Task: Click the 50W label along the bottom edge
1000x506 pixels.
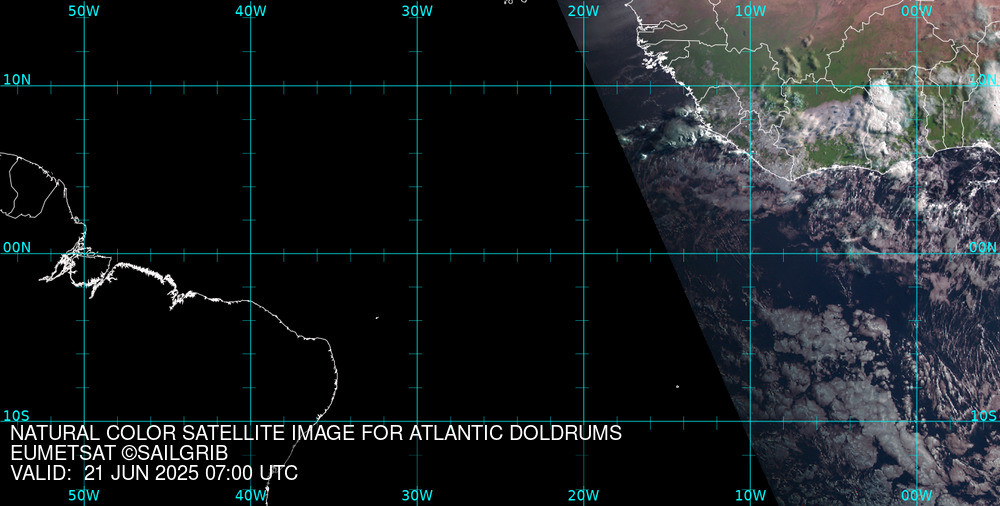Action: point(84,495)
